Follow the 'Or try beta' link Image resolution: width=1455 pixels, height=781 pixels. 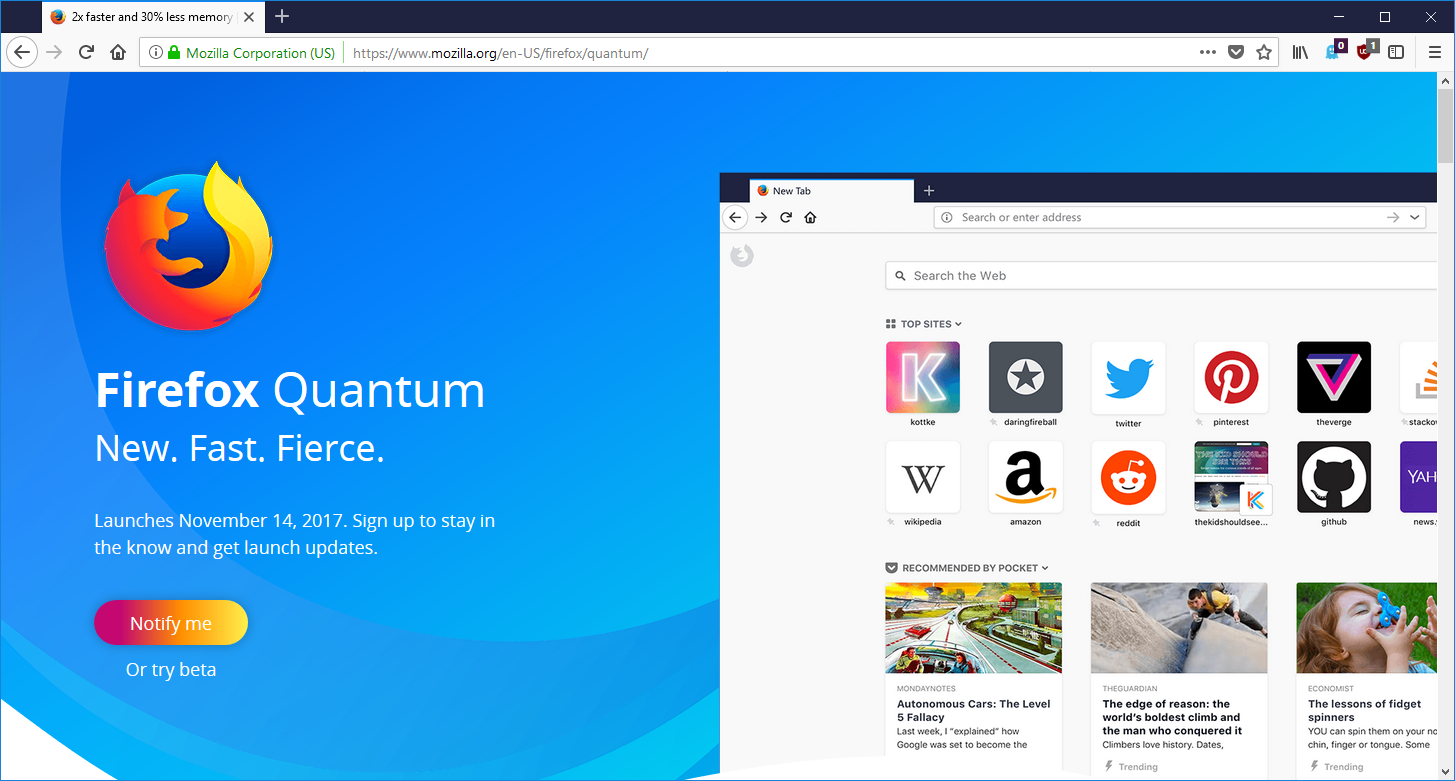click(x=171, y=670)
